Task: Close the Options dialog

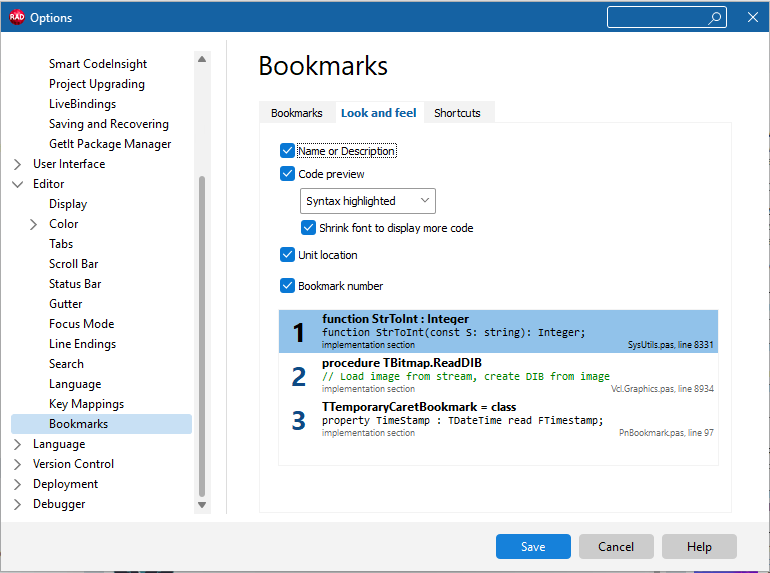Action: pyautogui.click(x=752, y=18)
